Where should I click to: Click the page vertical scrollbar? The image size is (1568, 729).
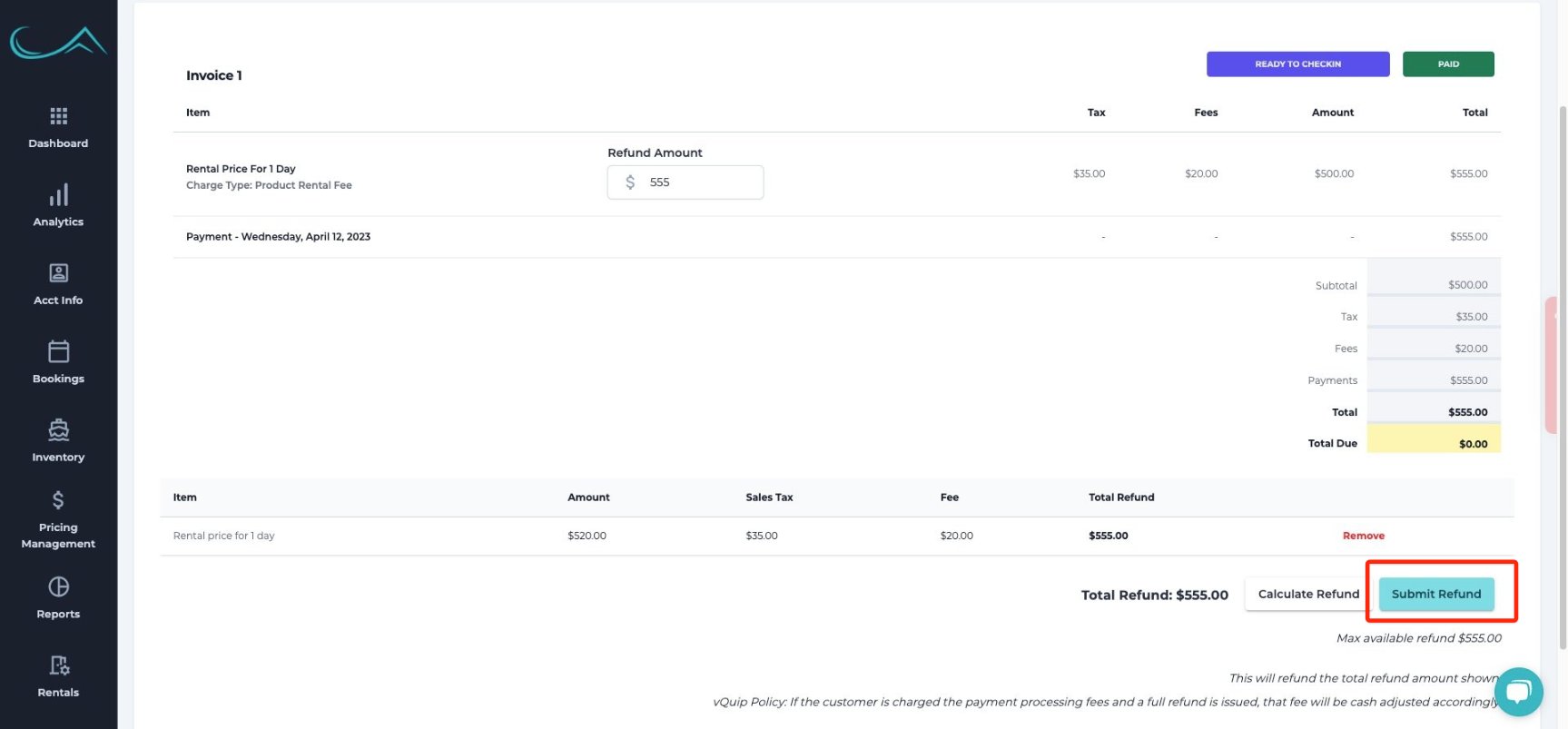[1562, 363]
